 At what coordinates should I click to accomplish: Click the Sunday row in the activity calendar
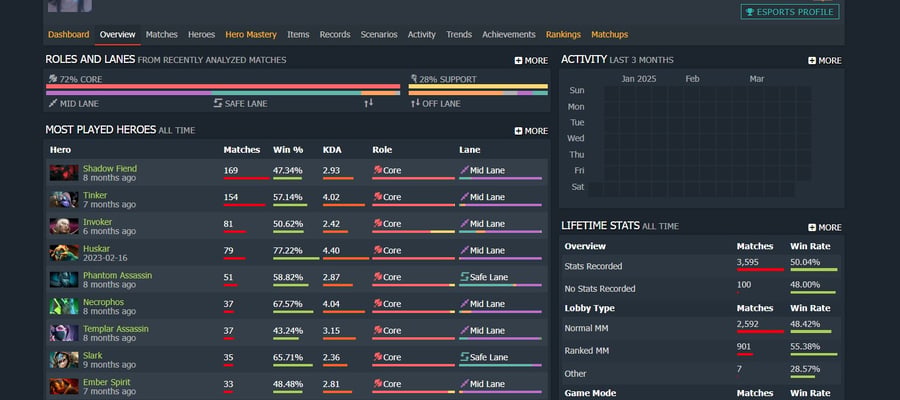[x=699, y=90]
